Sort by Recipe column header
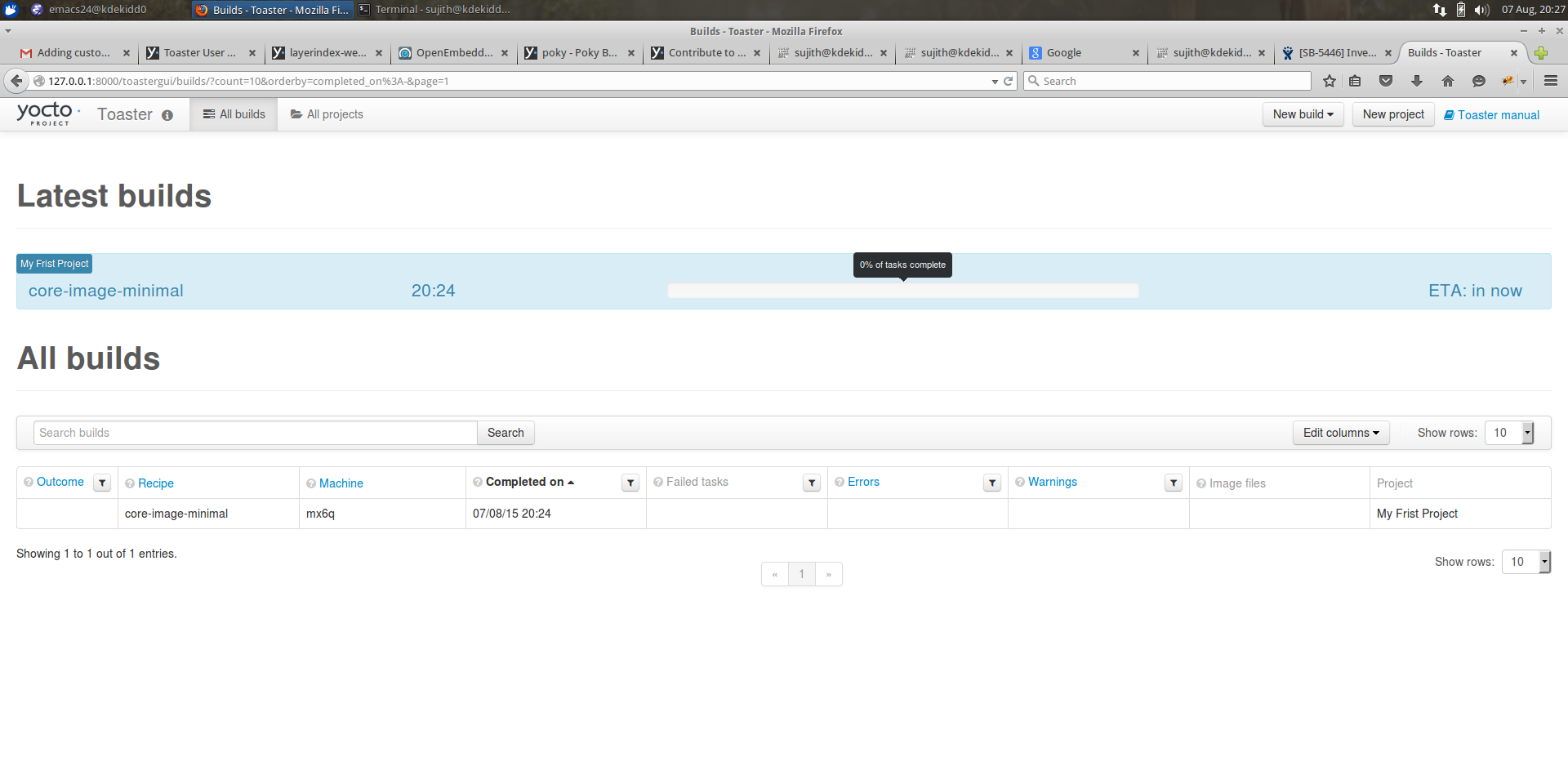This screenshot has height=779, width=1568. tap(156, 483)
